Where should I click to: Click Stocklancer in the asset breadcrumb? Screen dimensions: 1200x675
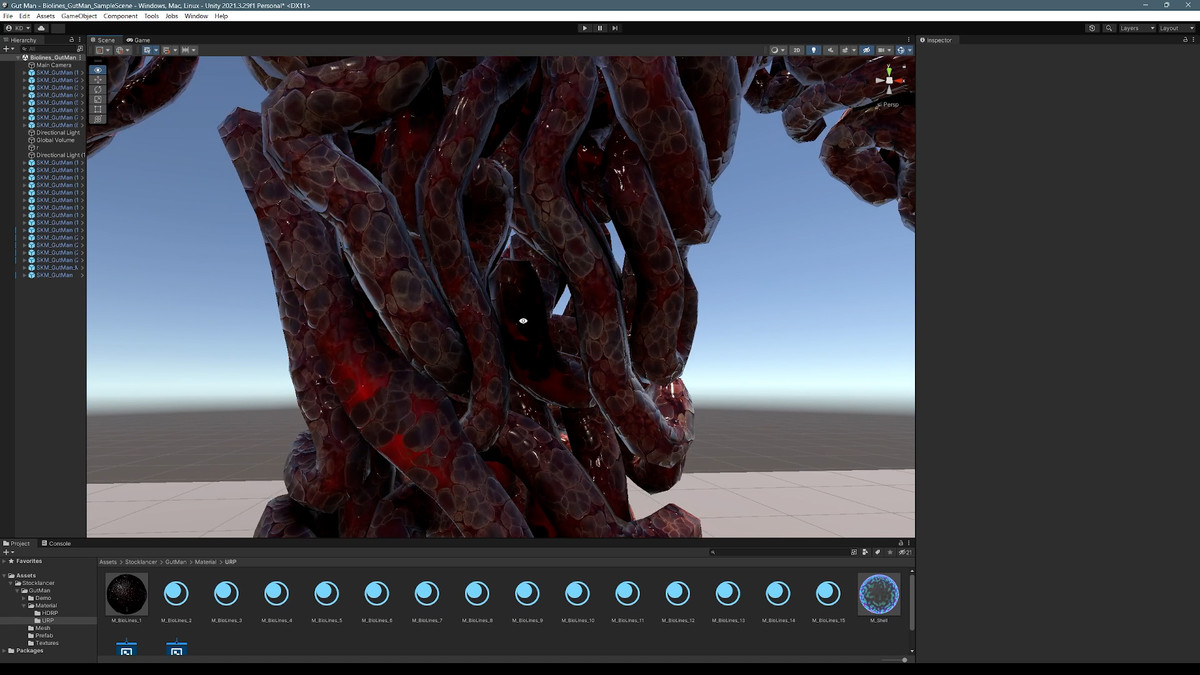pos(141,562)
